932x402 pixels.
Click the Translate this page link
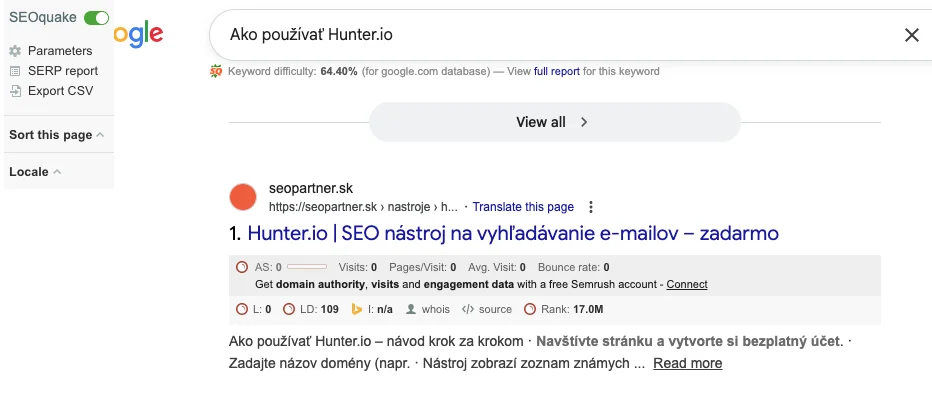[523, 207]
